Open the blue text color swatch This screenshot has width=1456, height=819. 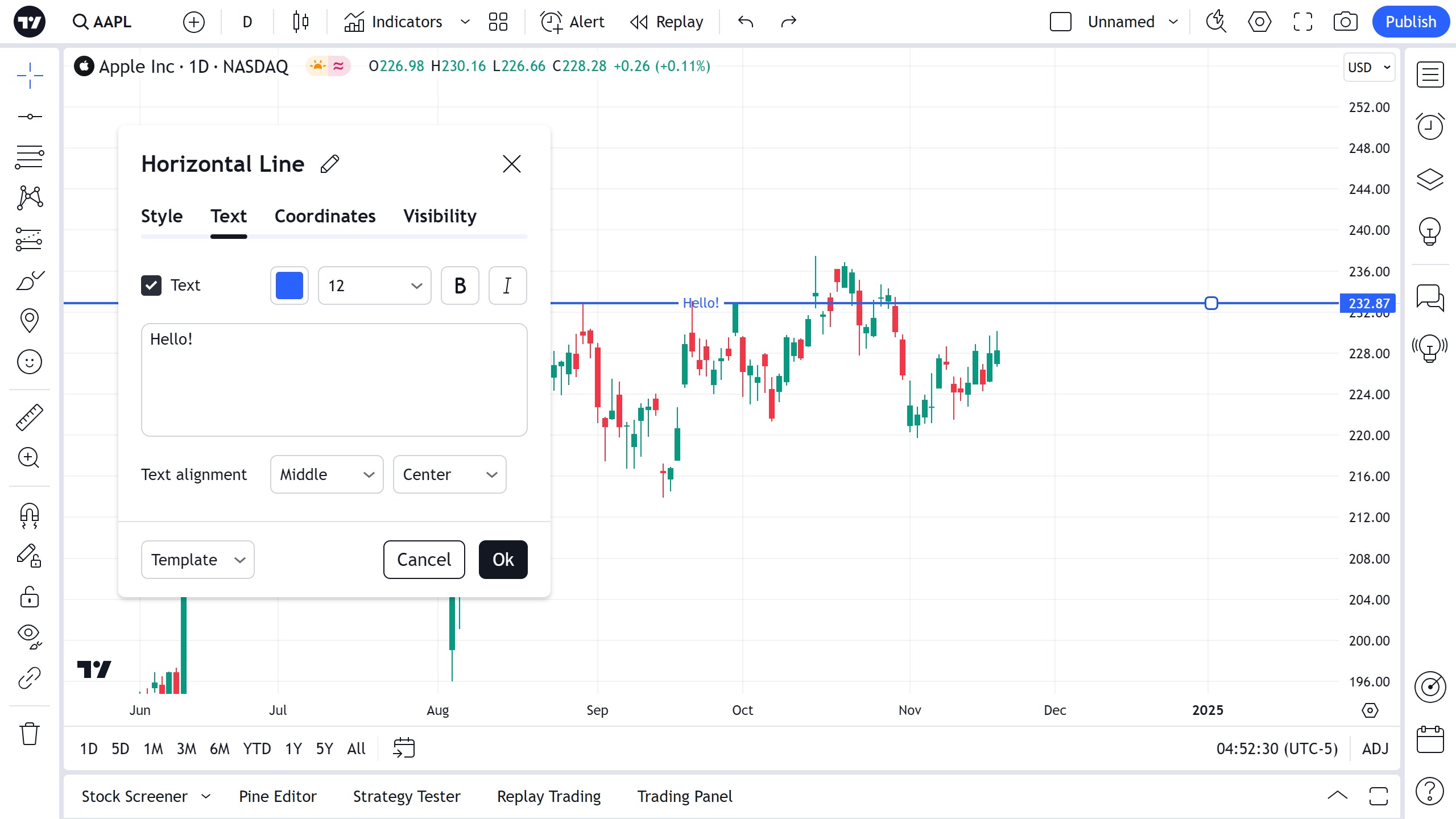point(289,286)
